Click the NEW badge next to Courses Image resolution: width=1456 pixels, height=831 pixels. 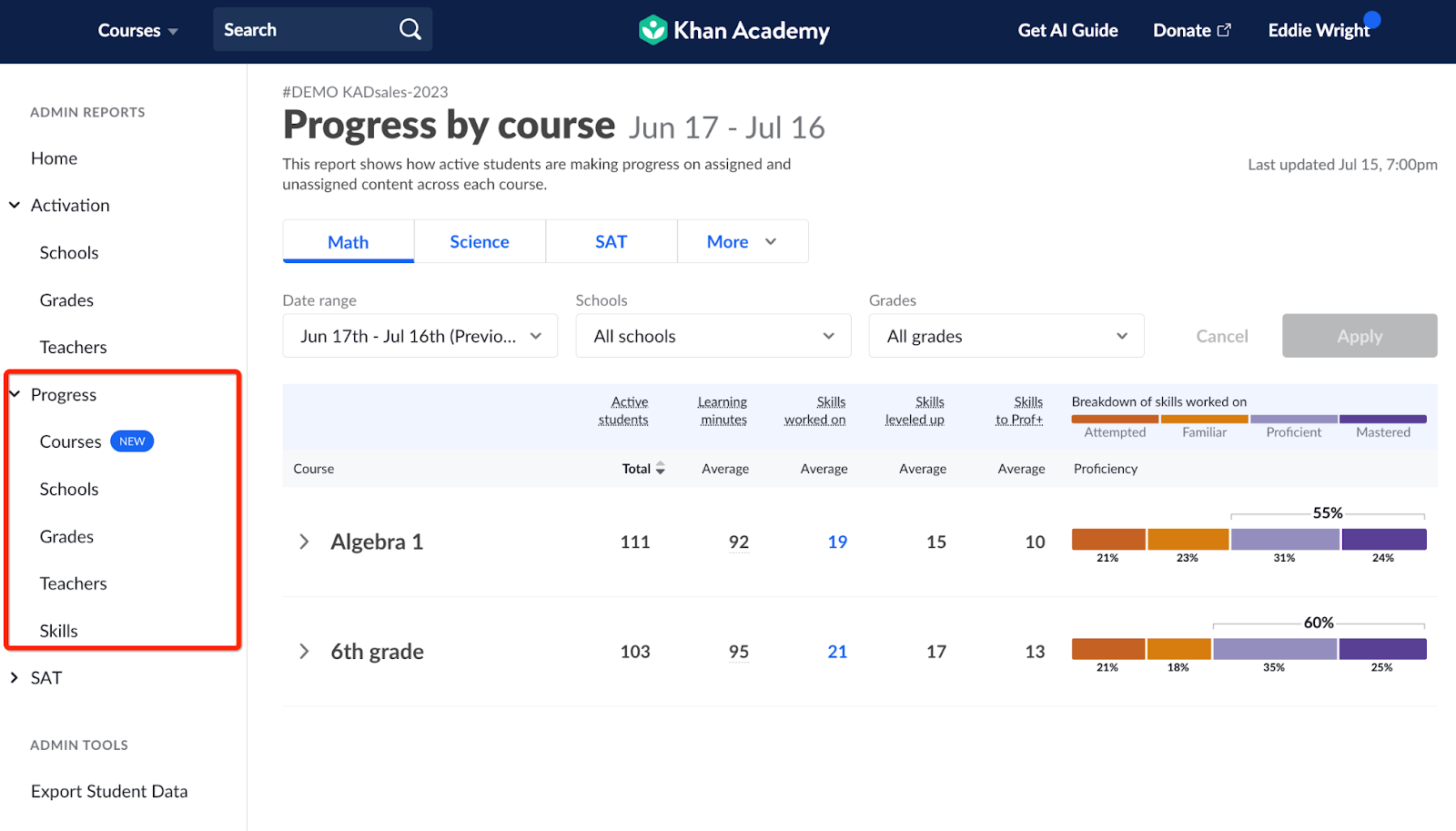132,441
